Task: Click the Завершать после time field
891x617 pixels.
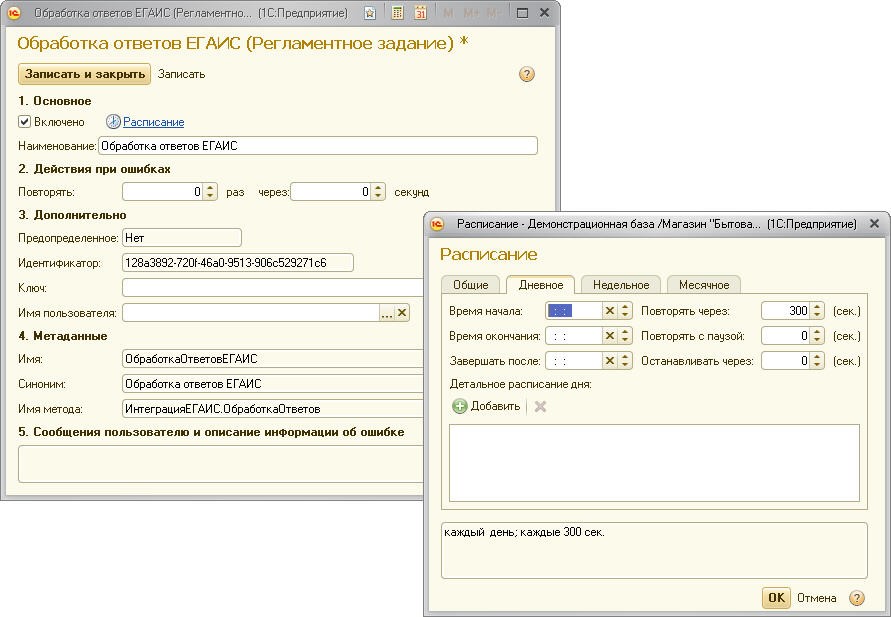Action: click(x=574, y=361)
